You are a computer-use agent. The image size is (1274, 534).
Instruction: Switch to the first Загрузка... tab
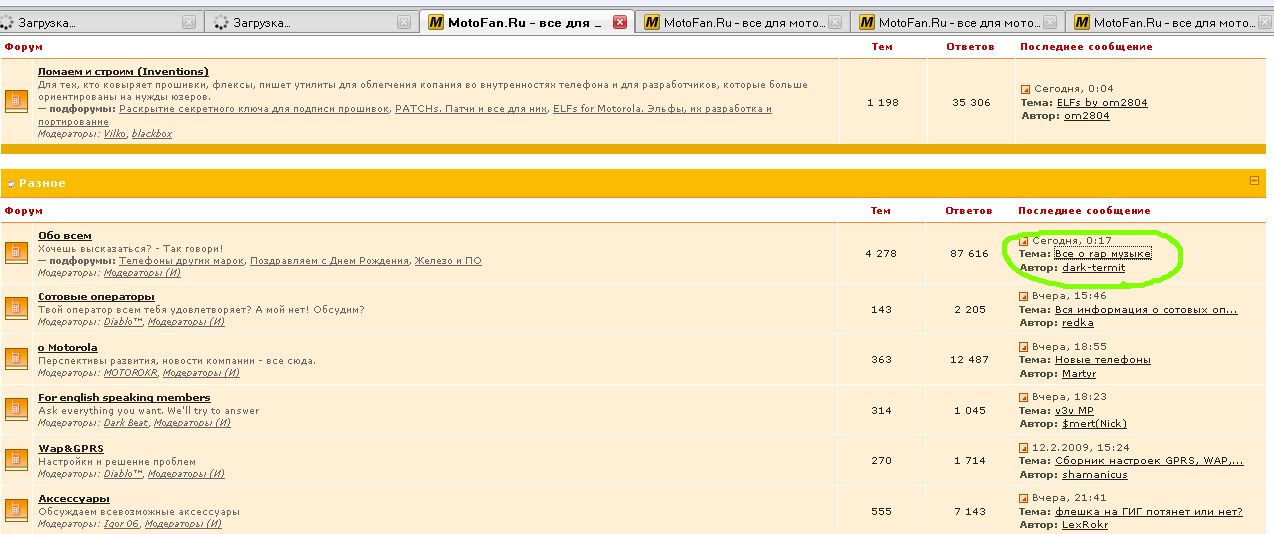point(100,22)
